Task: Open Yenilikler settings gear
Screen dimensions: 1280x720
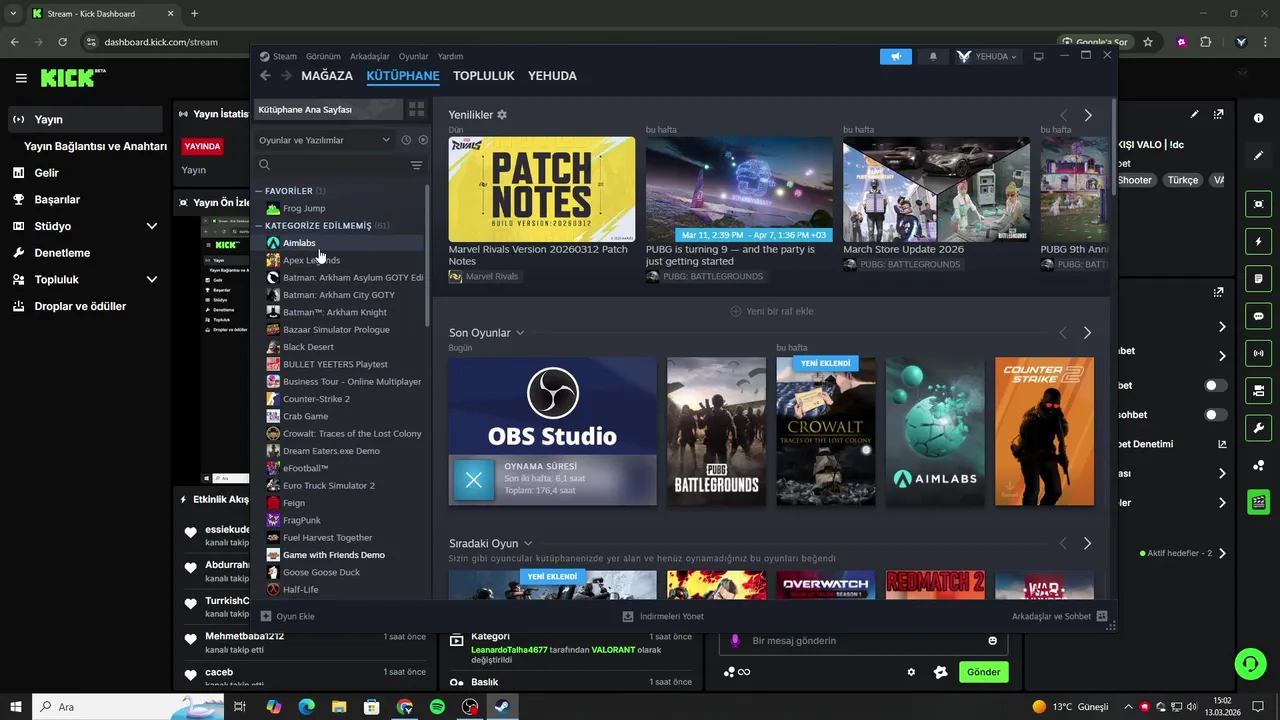Action: coord(502,115)
